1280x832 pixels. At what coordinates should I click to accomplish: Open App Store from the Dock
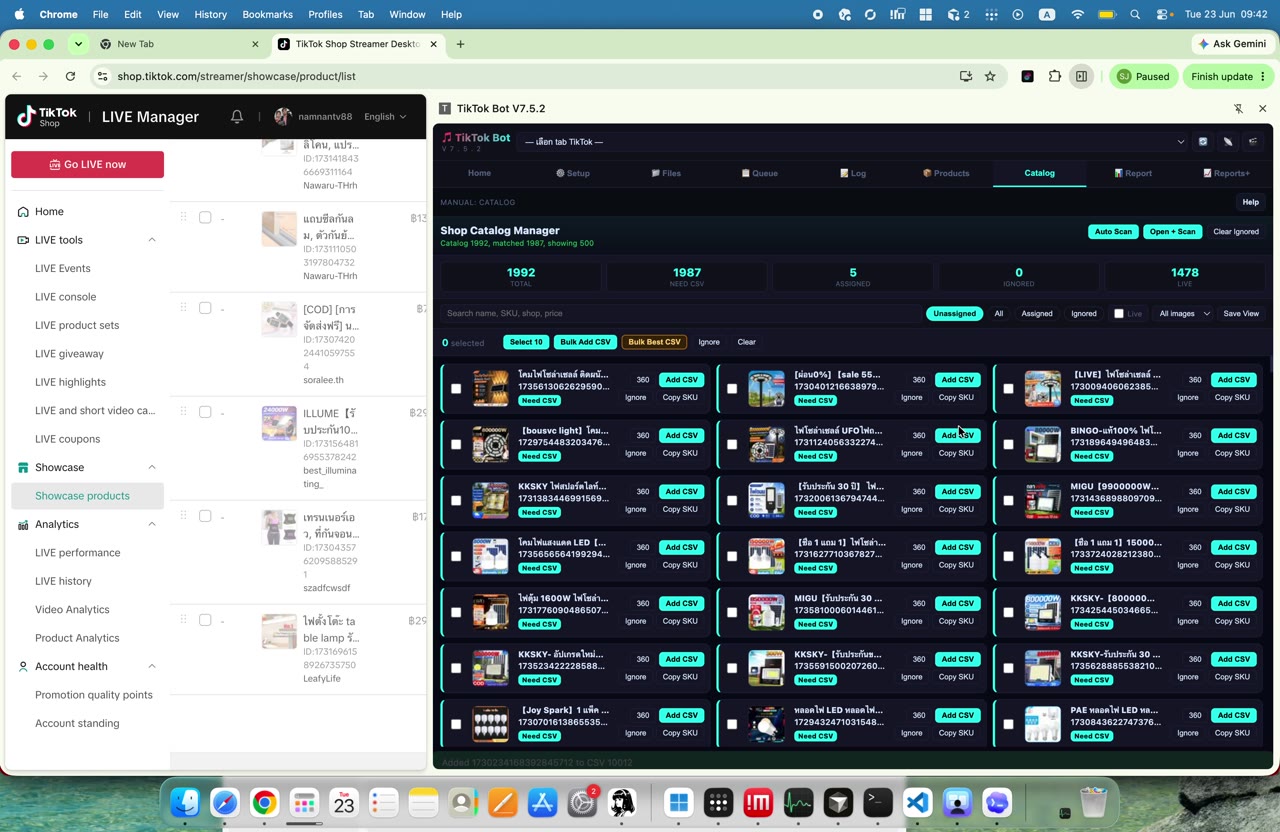coord(542,802)
